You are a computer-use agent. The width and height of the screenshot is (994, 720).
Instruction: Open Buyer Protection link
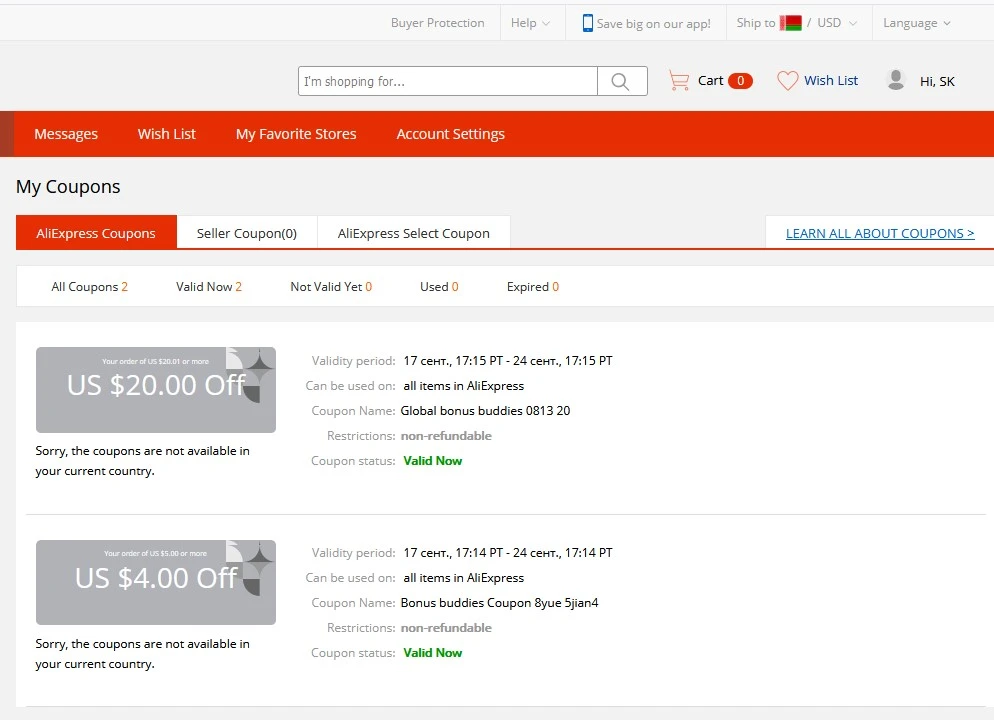437,23
